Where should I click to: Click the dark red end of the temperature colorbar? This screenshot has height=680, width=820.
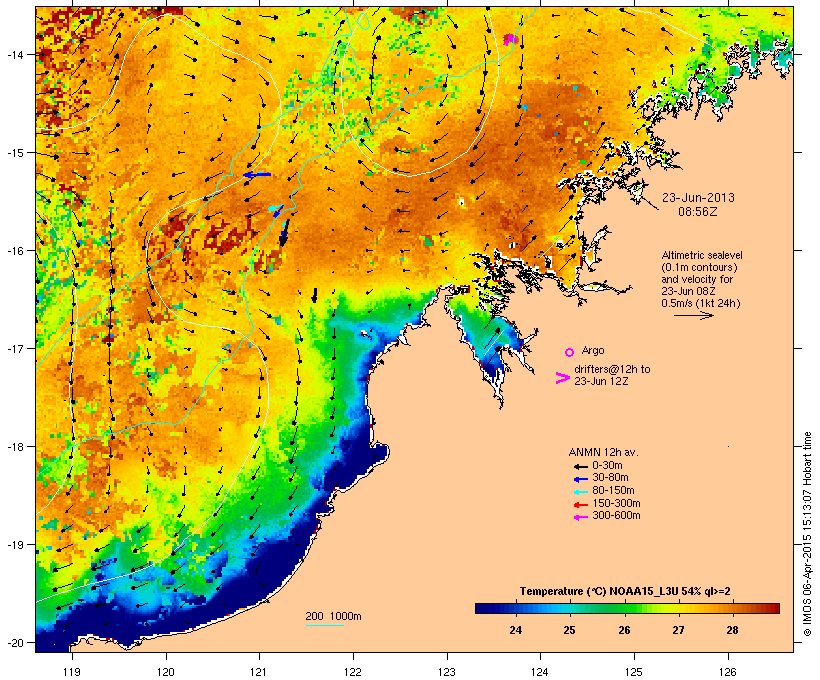(773, 608)
